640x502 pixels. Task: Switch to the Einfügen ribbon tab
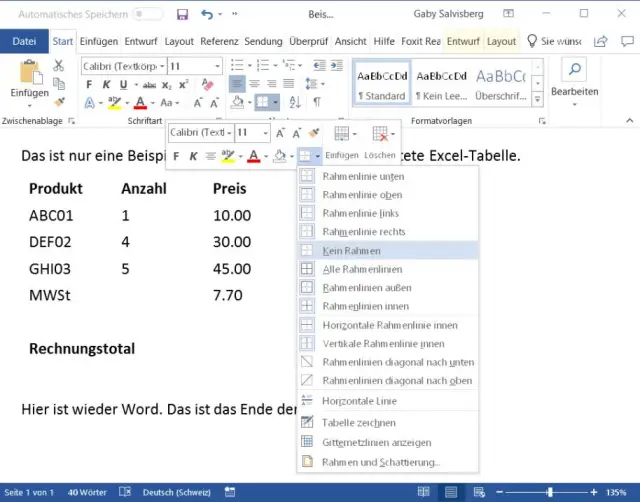pyautogui.click(x=99, y=41)
